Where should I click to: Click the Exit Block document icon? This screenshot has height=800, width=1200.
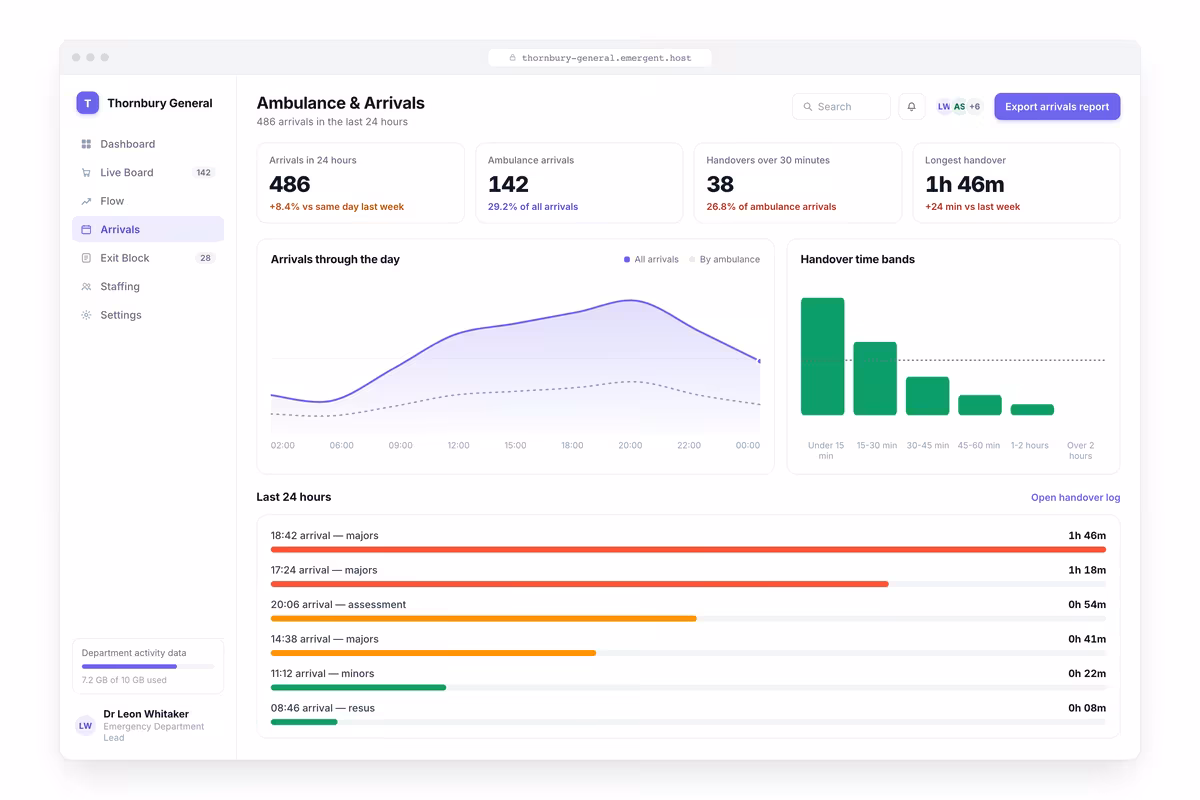pos(86,258)
